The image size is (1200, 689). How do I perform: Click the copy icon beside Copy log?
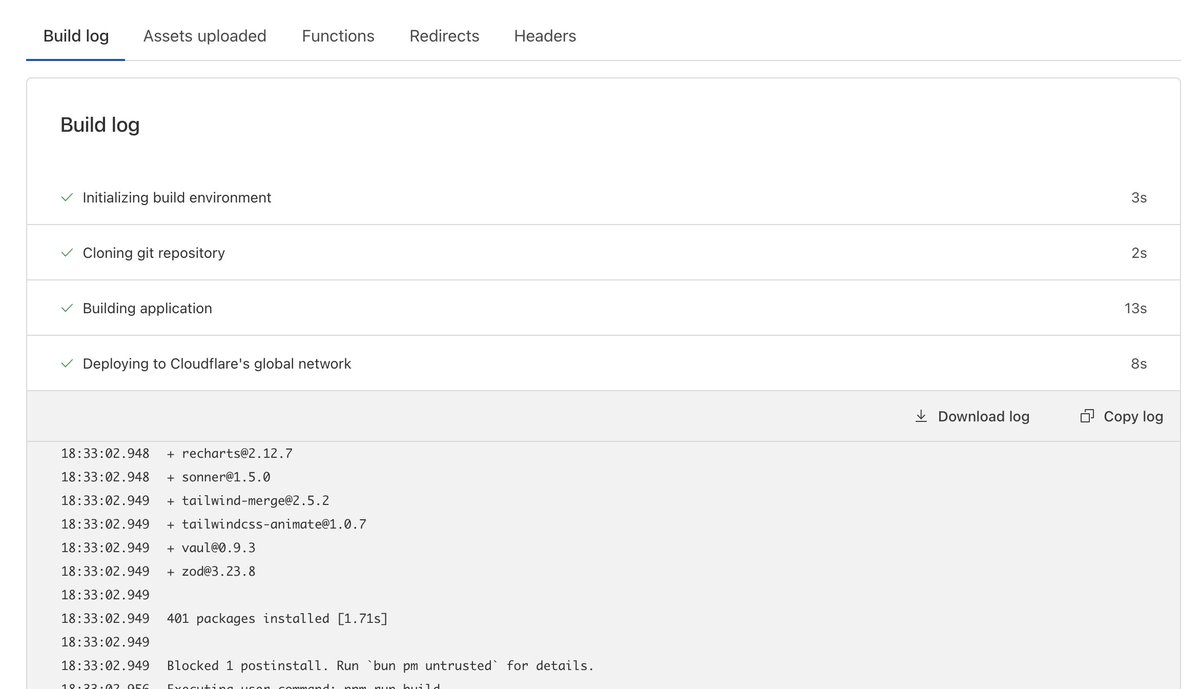[x=1087, y=416]
